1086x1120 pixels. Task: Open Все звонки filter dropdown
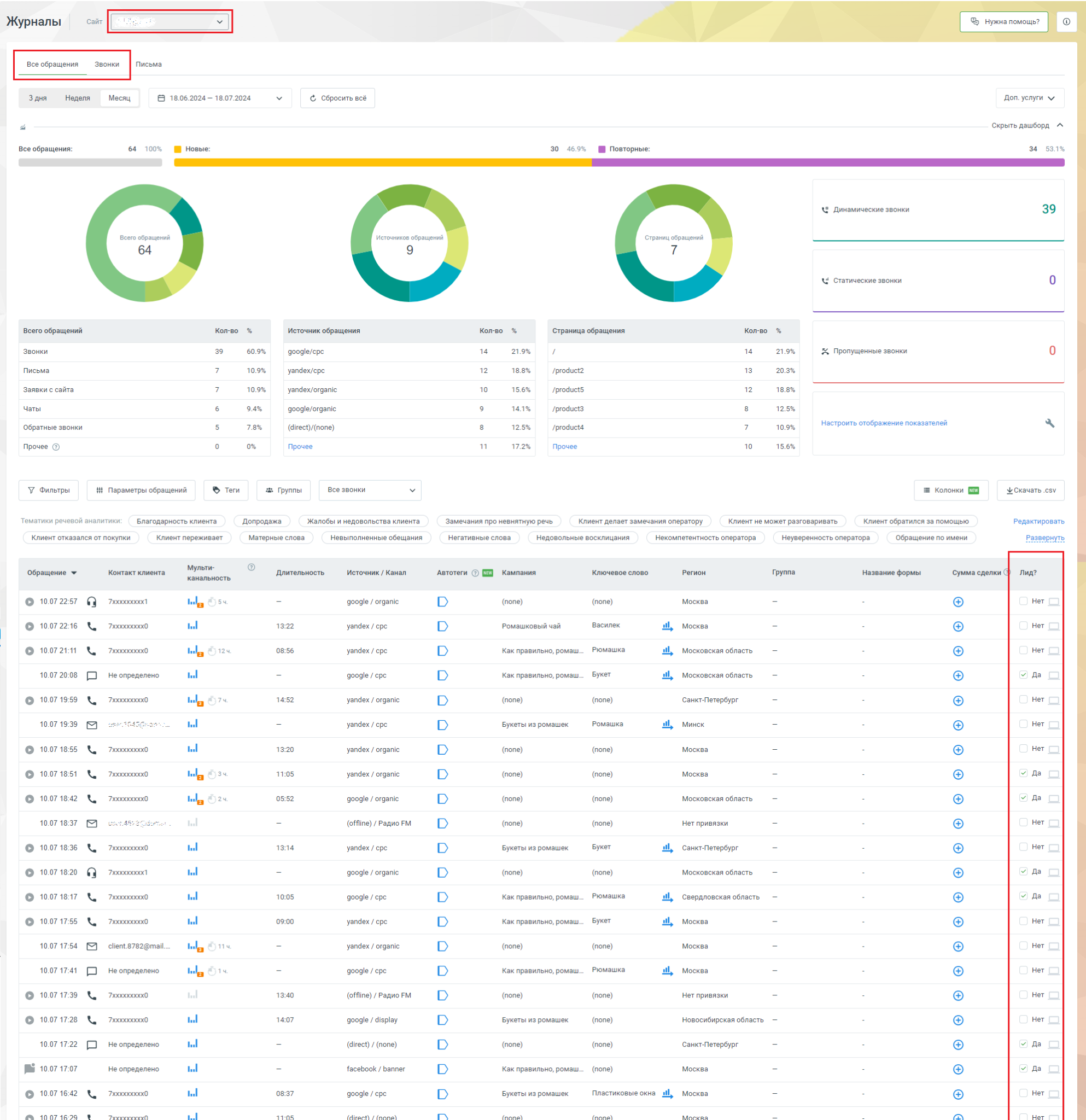(x=370, y=491)
